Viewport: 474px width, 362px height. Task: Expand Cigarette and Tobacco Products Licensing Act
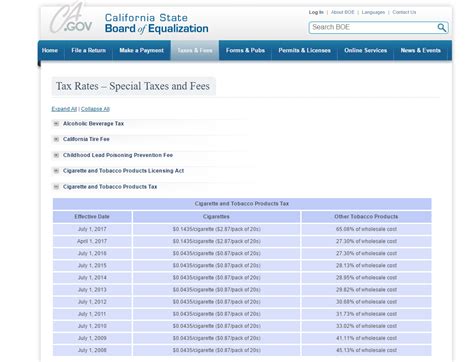(x=56, y=171)
